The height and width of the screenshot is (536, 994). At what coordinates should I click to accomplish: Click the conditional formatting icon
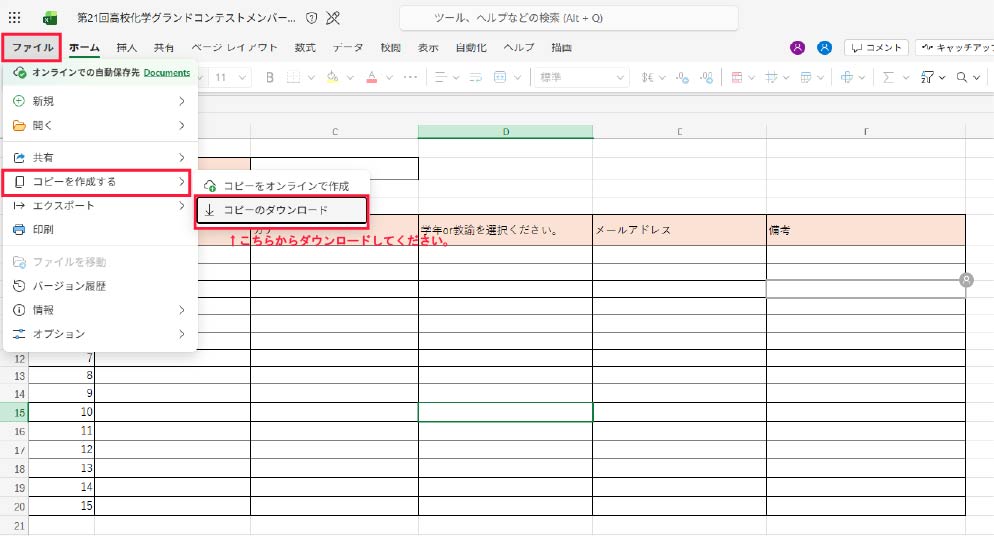[737, 77]
